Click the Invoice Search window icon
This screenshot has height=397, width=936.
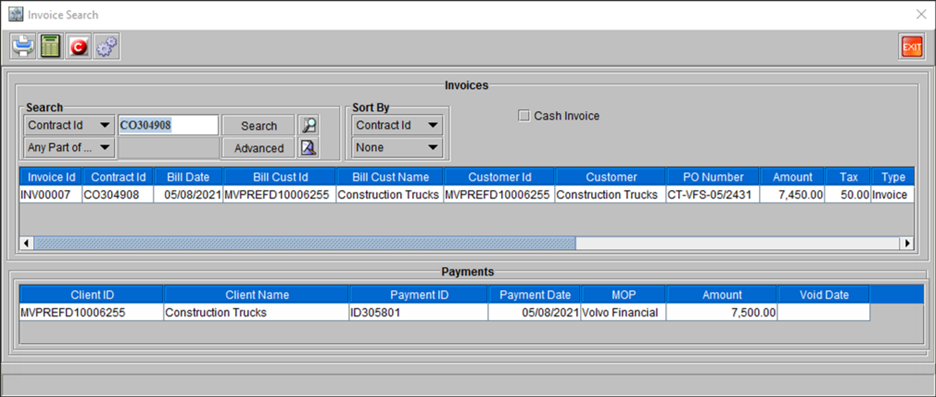(16, 14)
